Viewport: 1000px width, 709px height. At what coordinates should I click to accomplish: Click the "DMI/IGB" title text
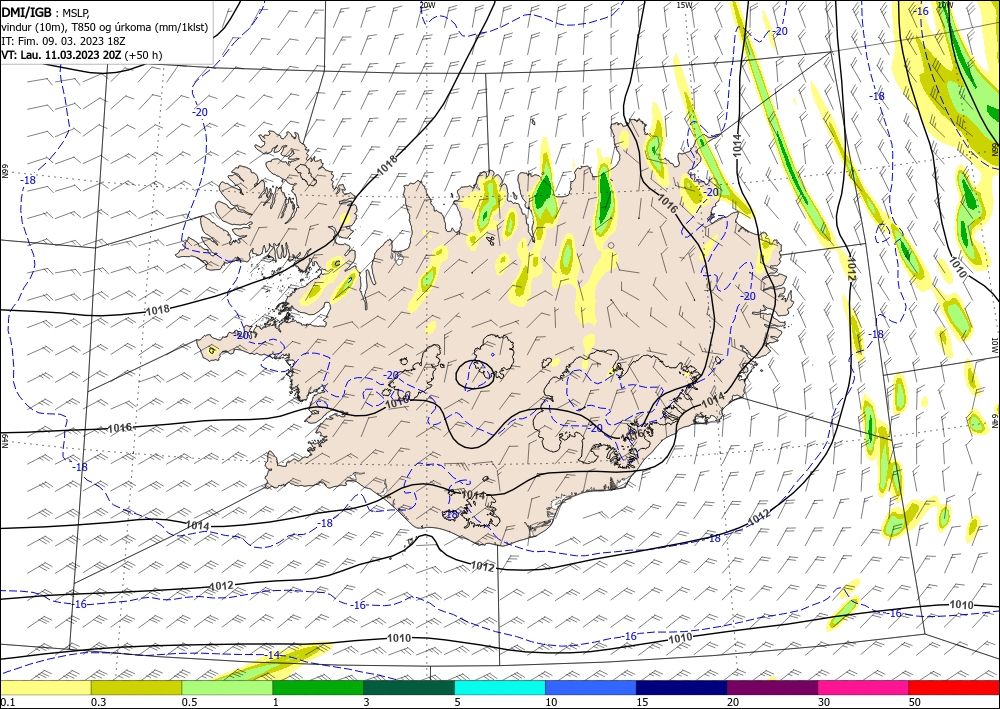27,11
